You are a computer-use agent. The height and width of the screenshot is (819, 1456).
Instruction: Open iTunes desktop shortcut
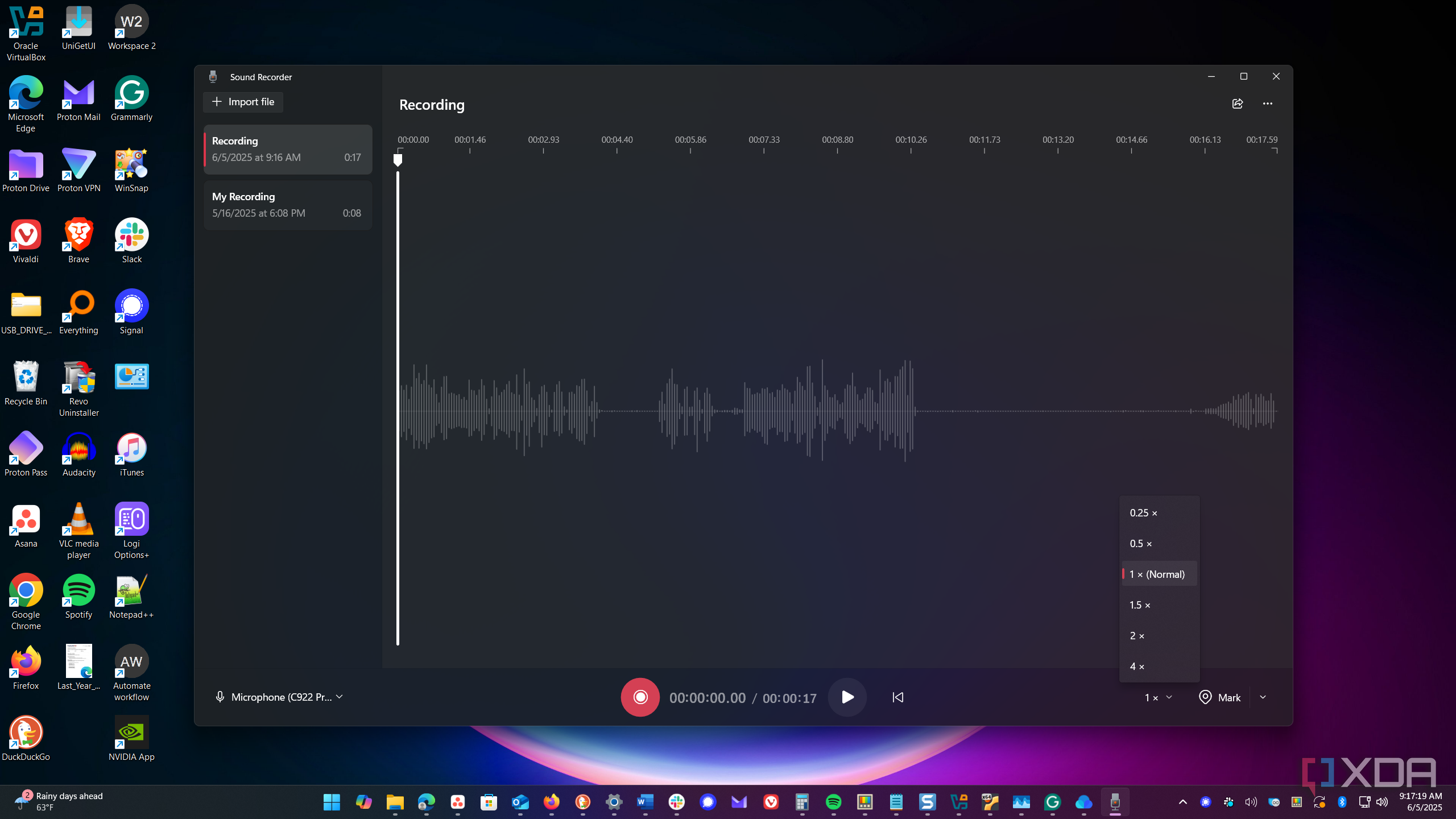131,455
